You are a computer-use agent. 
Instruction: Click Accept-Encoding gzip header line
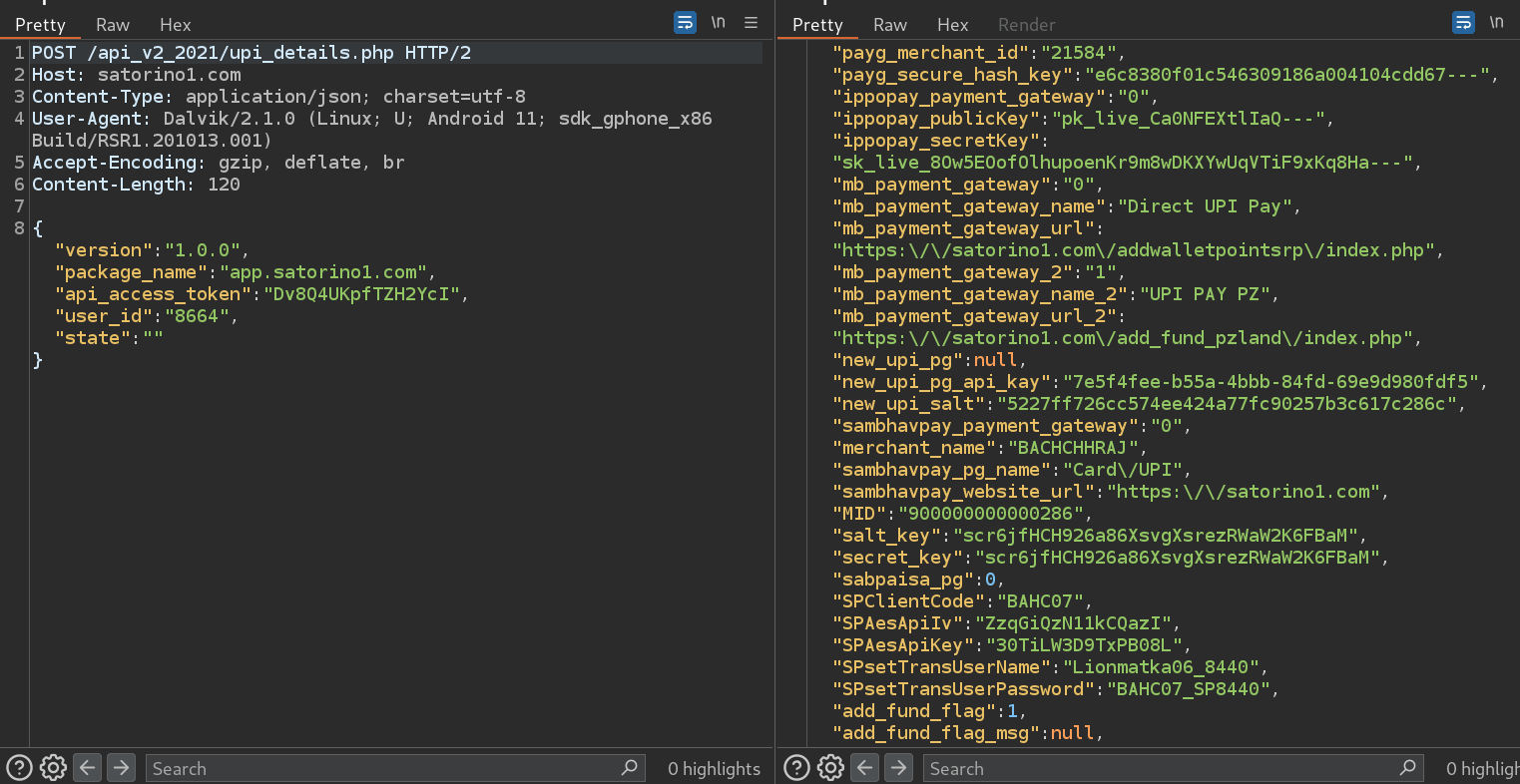219,163
